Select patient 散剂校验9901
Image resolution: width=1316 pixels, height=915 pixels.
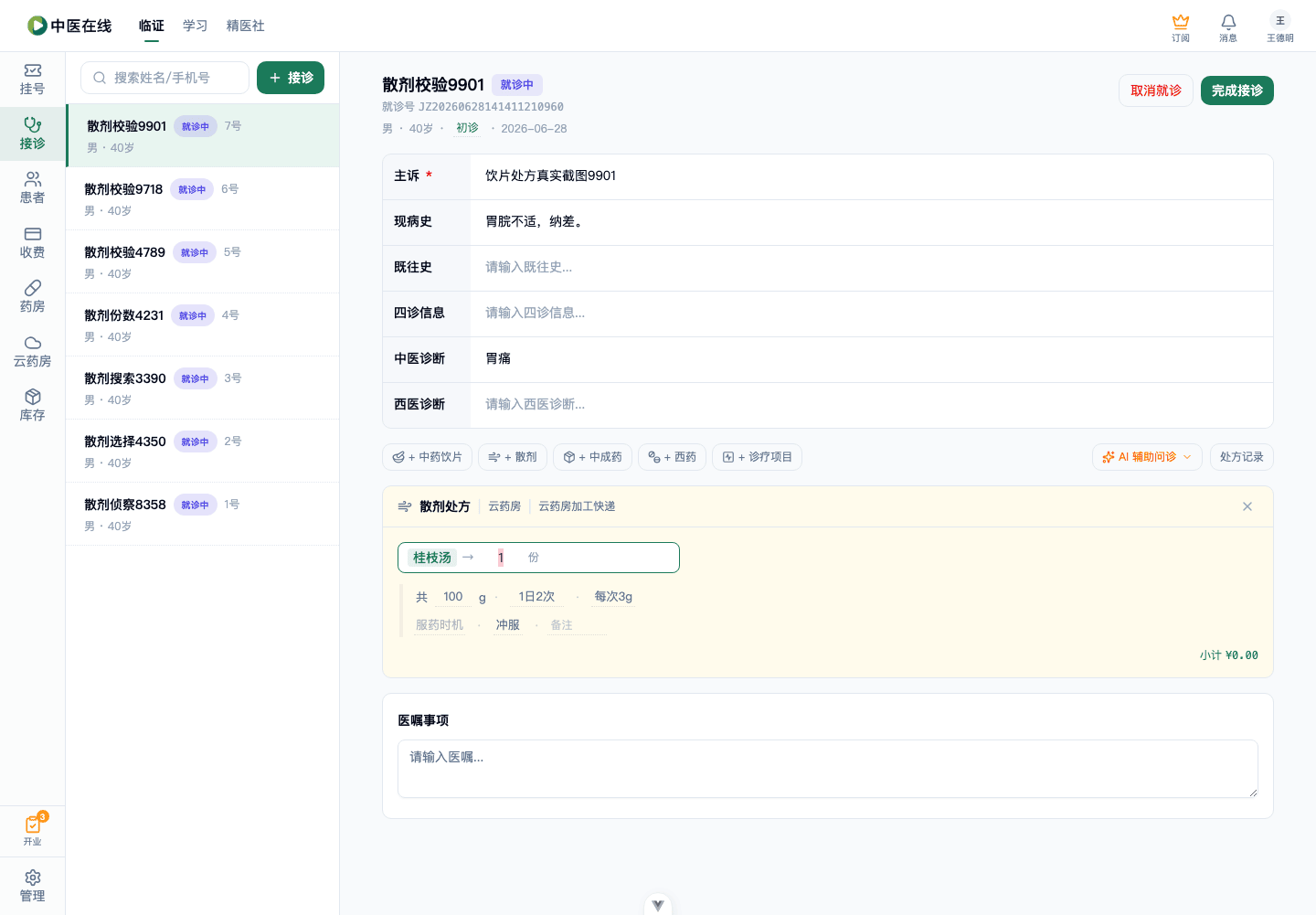[x=203, y=135]
